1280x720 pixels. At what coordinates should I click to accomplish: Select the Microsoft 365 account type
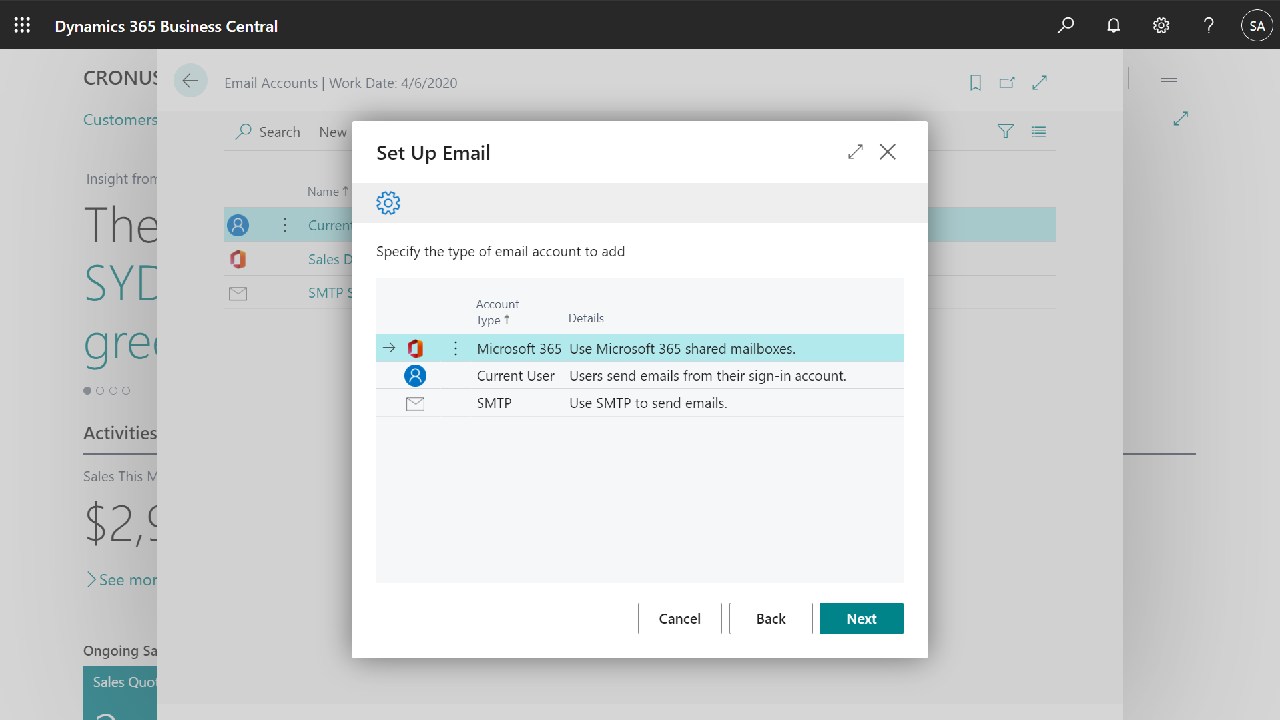[519, 349]
